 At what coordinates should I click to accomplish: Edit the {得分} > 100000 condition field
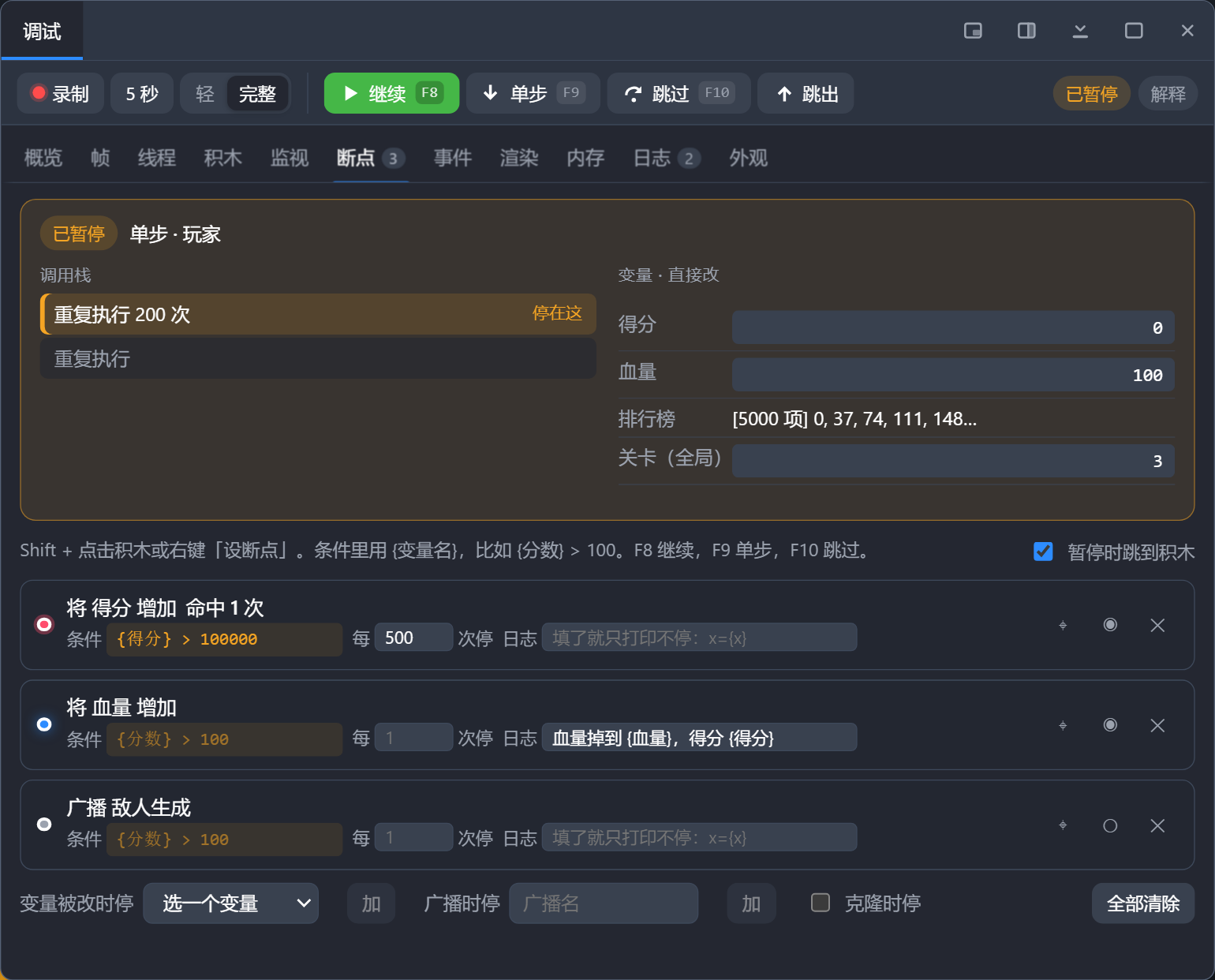224,639
